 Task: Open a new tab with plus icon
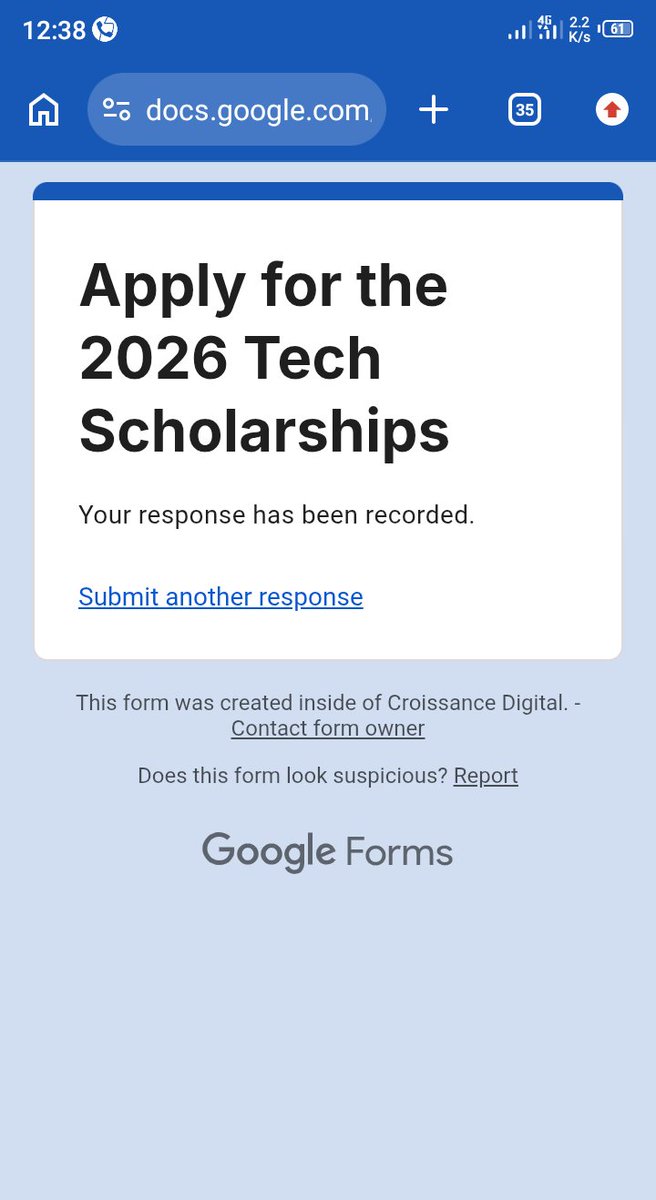433,110
